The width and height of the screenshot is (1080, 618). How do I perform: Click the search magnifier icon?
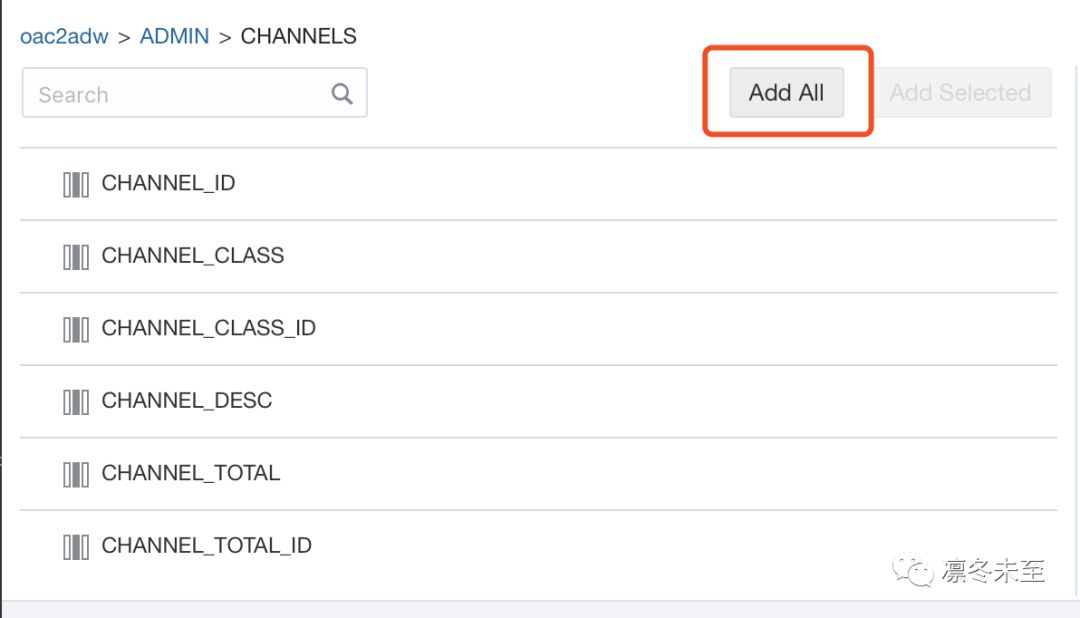click(x=342, y=94)
